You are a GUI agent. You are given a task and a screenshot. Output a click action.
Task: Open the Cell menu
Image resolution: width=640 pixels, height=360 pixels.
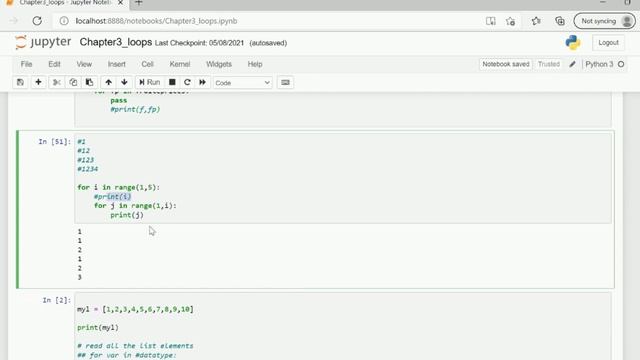[x=147, y=64]
